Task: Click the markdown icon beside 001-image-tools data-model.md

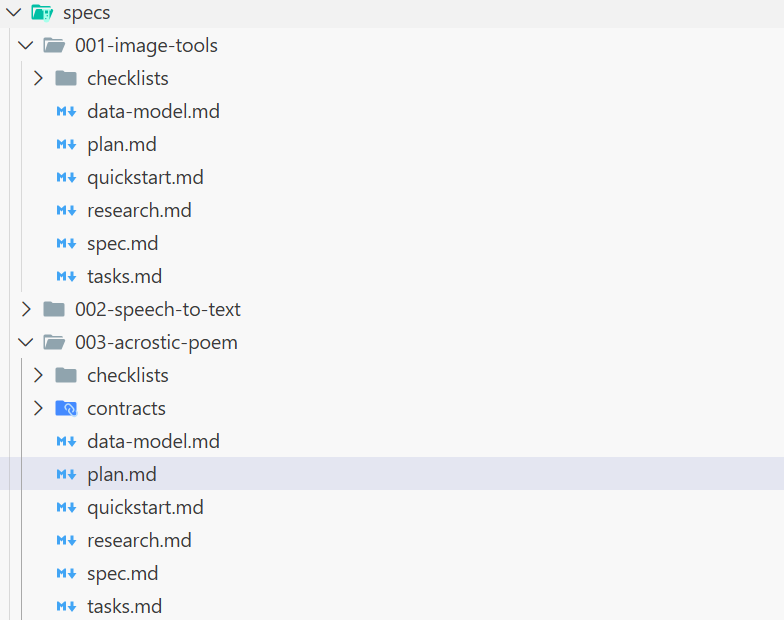Action: (x=66, y=112)
